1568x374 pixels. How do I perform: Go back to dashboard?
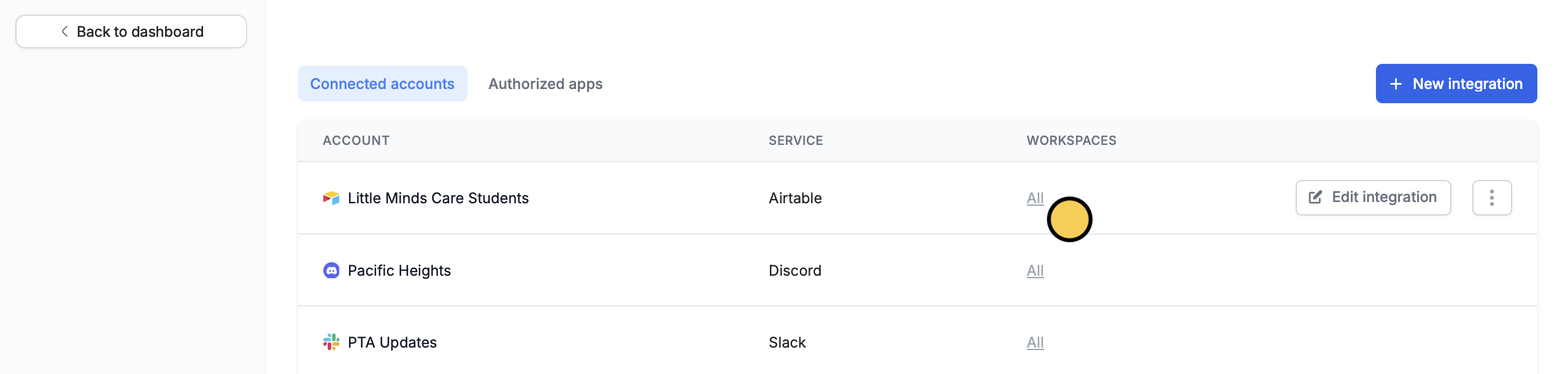coord(131,31)
